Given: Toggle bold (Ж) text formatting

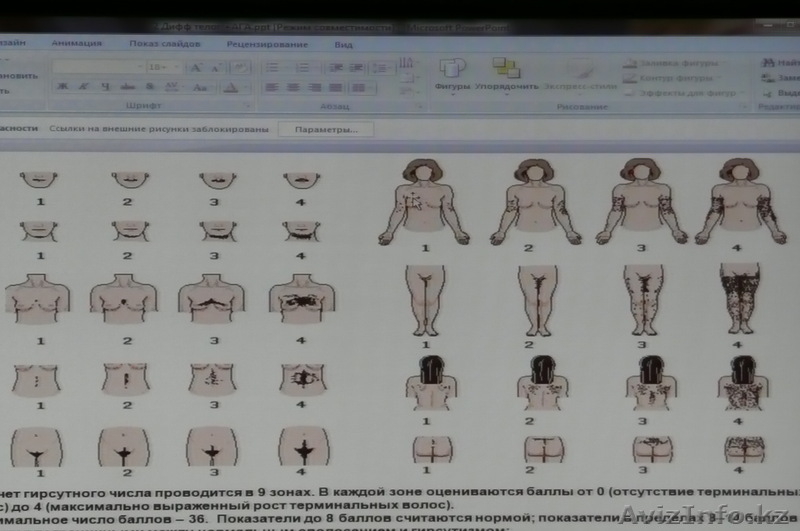Looking at the screenshot, I should click(x=63, y=87).
